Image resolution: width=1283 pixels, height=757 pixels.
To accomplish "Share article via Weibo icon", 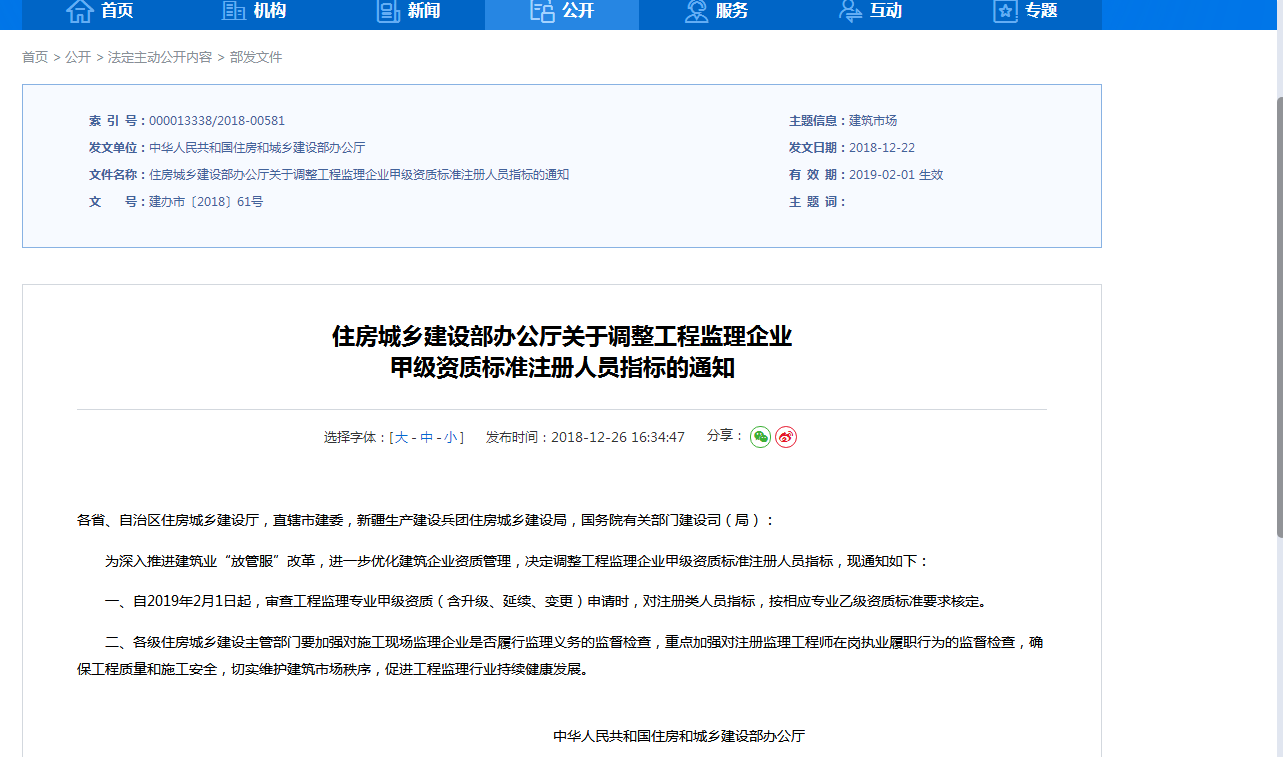I will (786, 437).
